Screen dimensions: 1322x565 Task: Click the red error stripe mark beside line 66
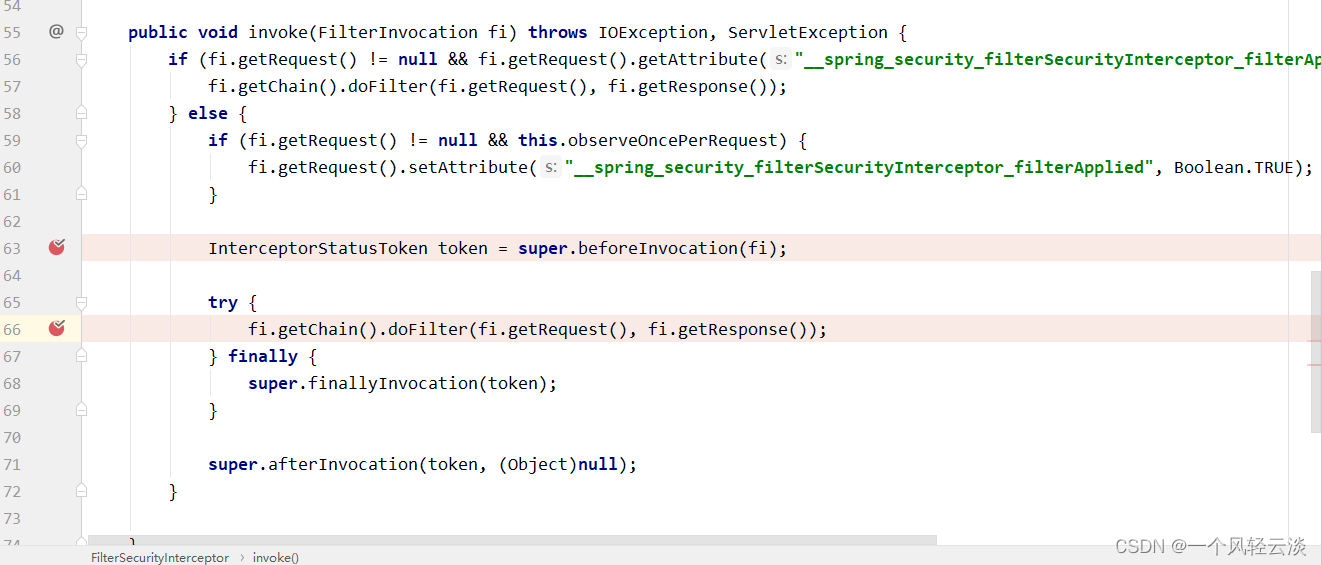1314,341
